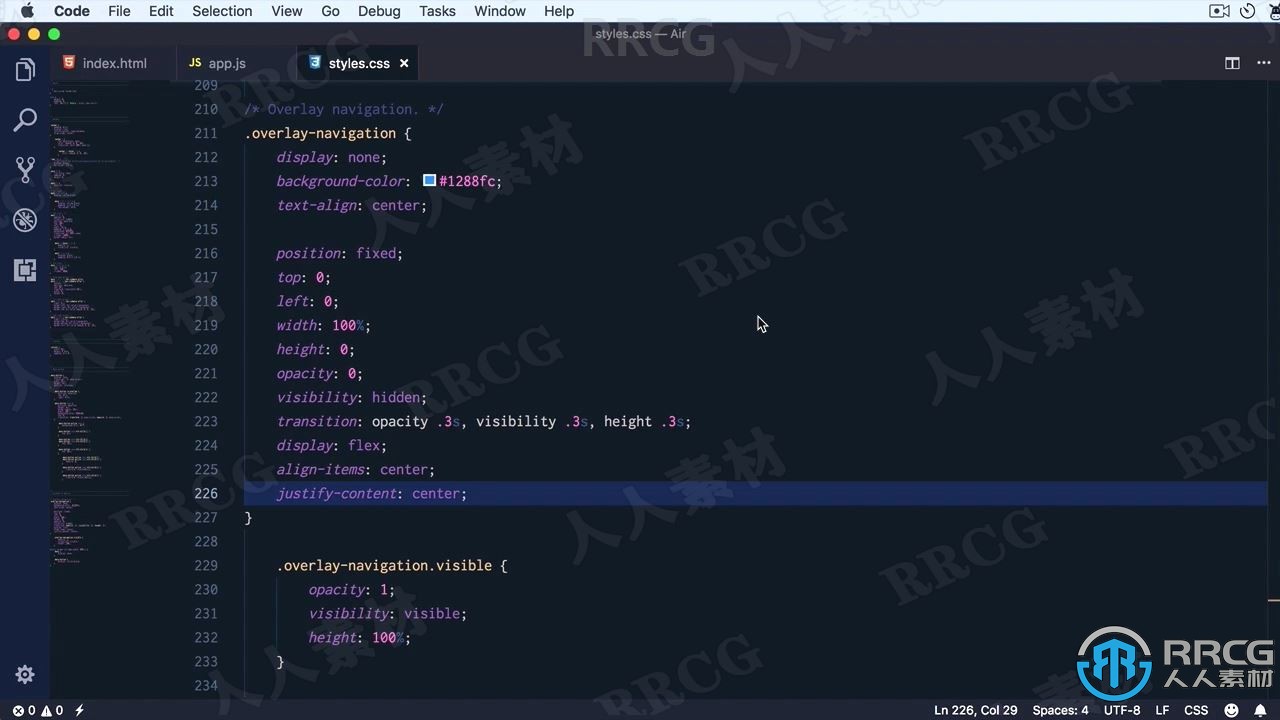Click the display: none declaration
The height and width of the screenshot is (720, 1280).
tap(331, 157)
